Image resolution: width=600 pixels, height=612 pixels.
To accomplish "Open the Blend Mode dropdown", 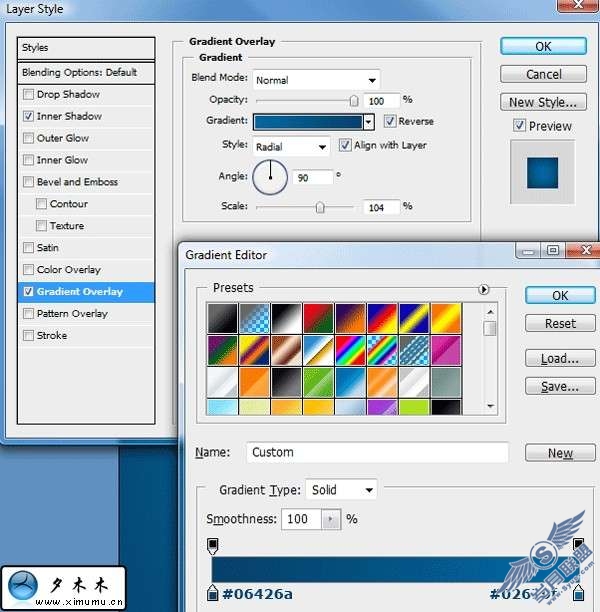I will click(x=316, y=80).
